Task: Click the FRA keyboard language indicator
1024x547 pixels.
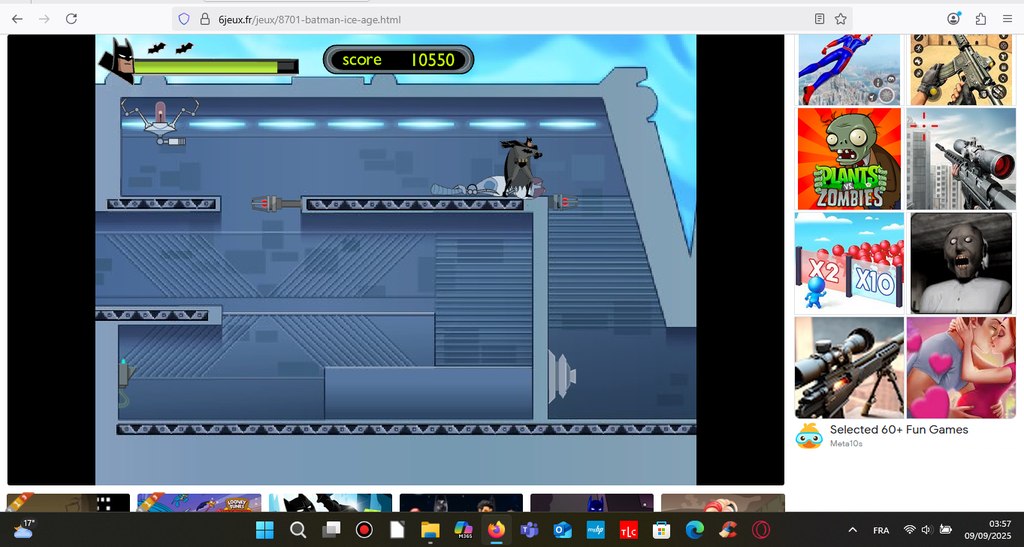Action: 881,530
